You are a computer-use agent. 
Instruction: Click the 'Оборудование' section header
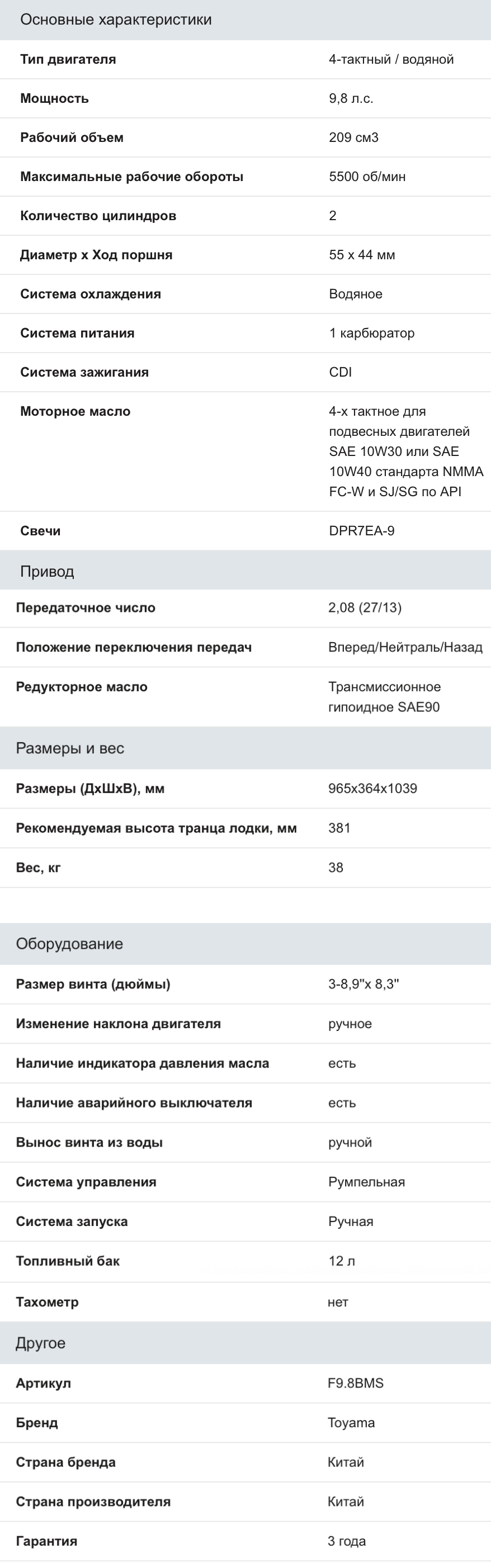click(246, 943)
